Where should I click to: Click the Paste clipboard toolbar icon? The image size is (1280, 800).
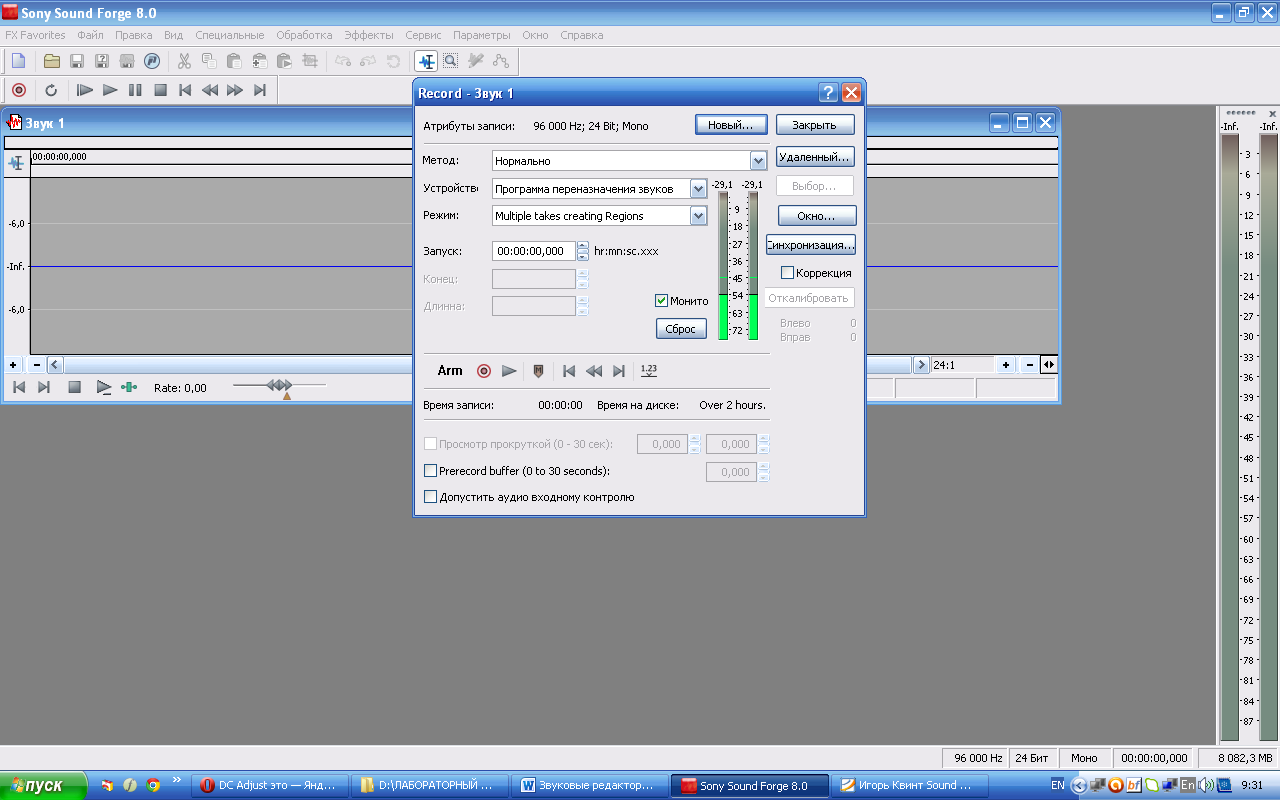tap(234, 61)
